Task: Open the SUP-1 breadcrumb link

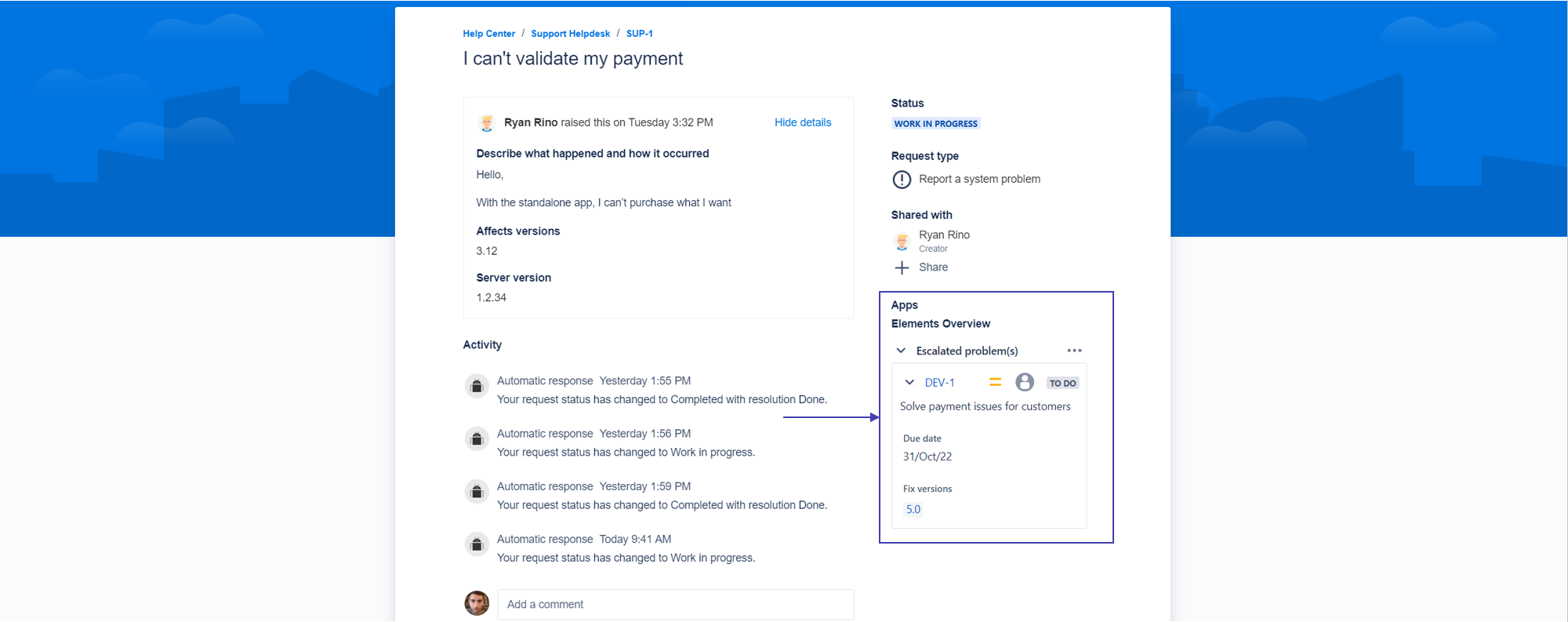Action: [x=639, y=34]
